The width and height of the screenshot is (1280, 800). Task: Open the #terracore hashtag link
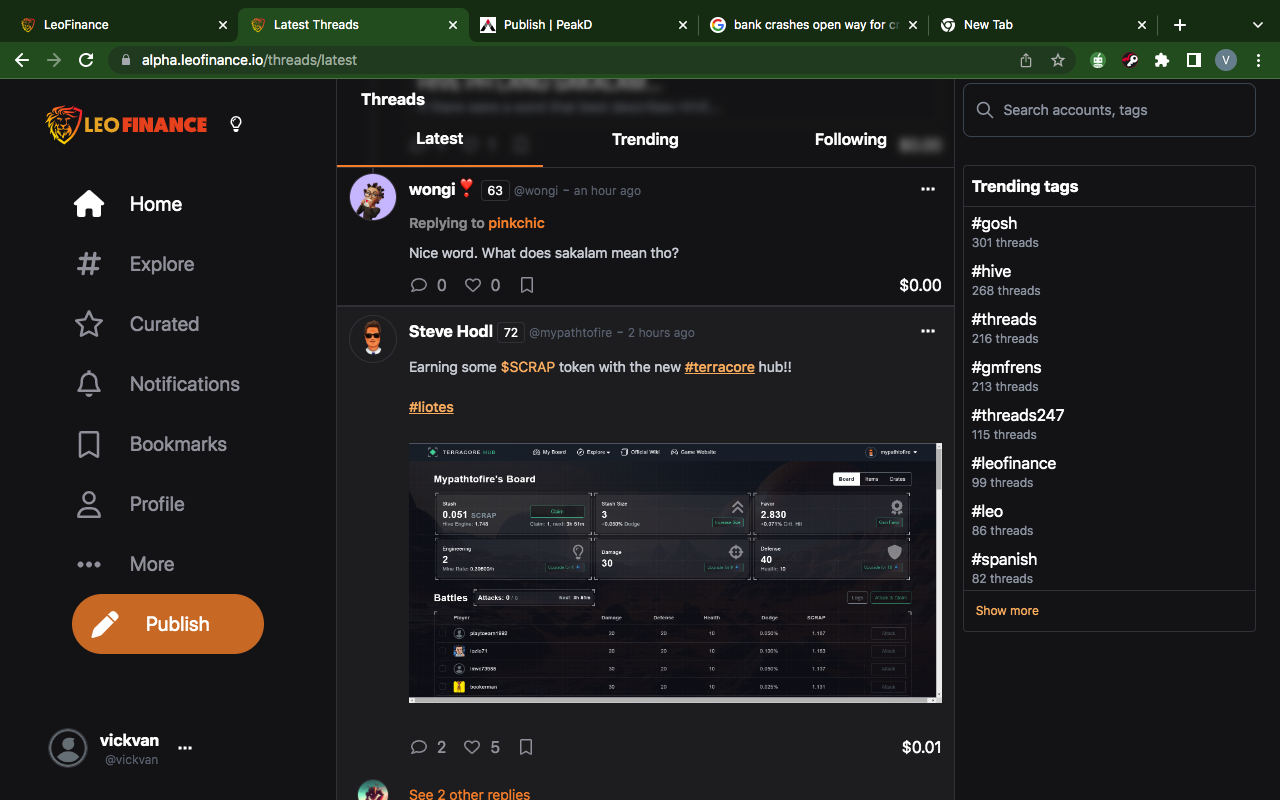719,367
